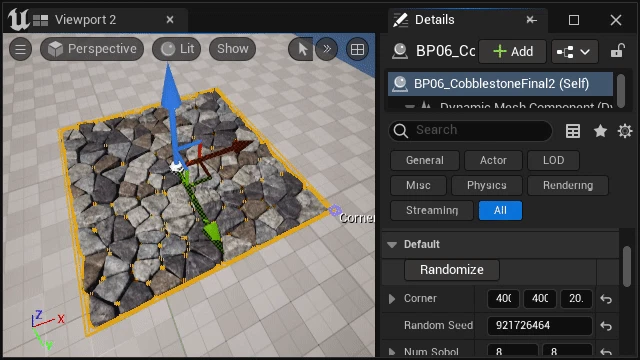The image size is (640, 360).
Task: Select BP06_CobblestoneFinal2 (Self) in component tree
Action: [x=500, y=84]
